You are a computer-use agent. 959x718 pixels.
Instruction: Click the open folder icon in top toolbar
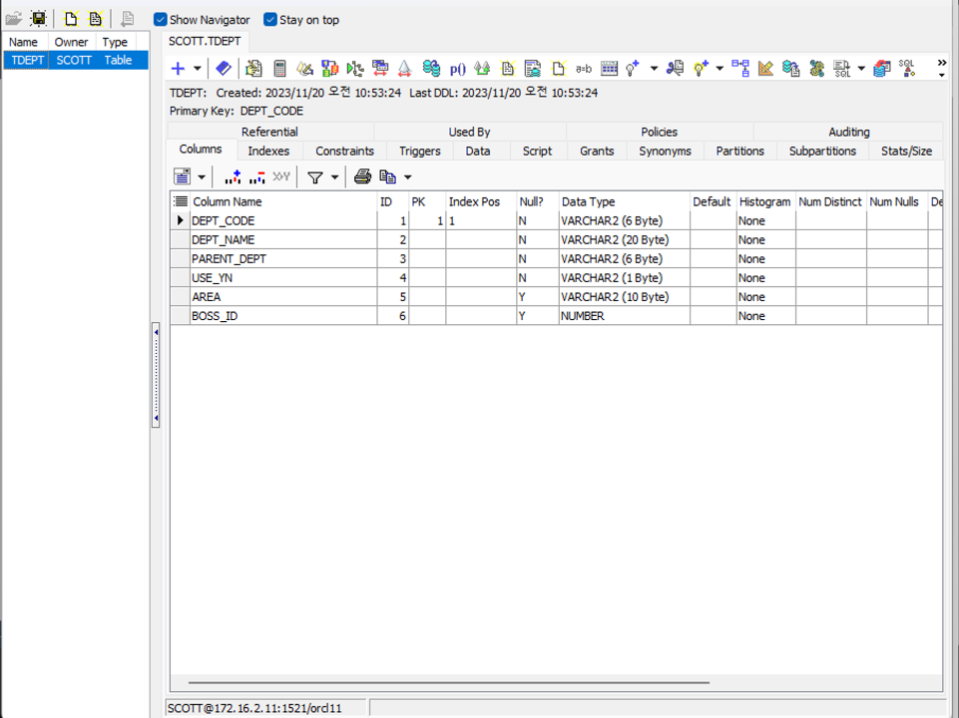(13, 19)
